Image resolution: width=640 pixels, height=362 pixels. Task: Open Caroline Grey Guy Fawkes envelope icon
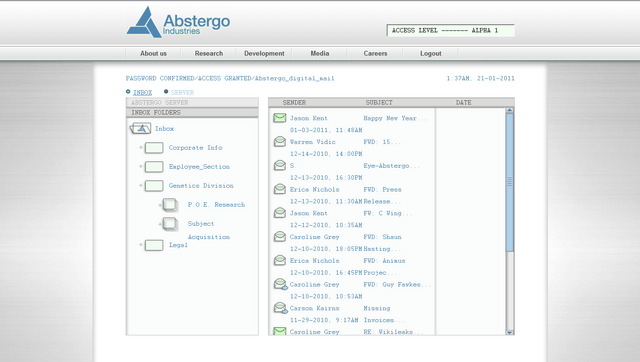280,284
